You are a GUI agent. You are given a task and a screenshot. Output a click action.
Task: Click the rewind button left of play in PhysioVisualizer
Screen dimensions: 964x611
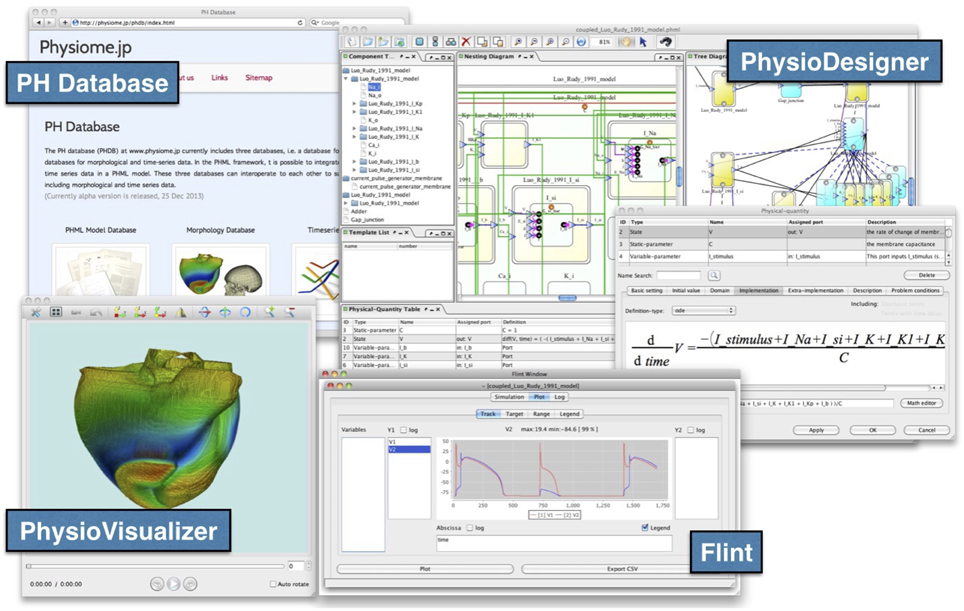pos(157,584)
